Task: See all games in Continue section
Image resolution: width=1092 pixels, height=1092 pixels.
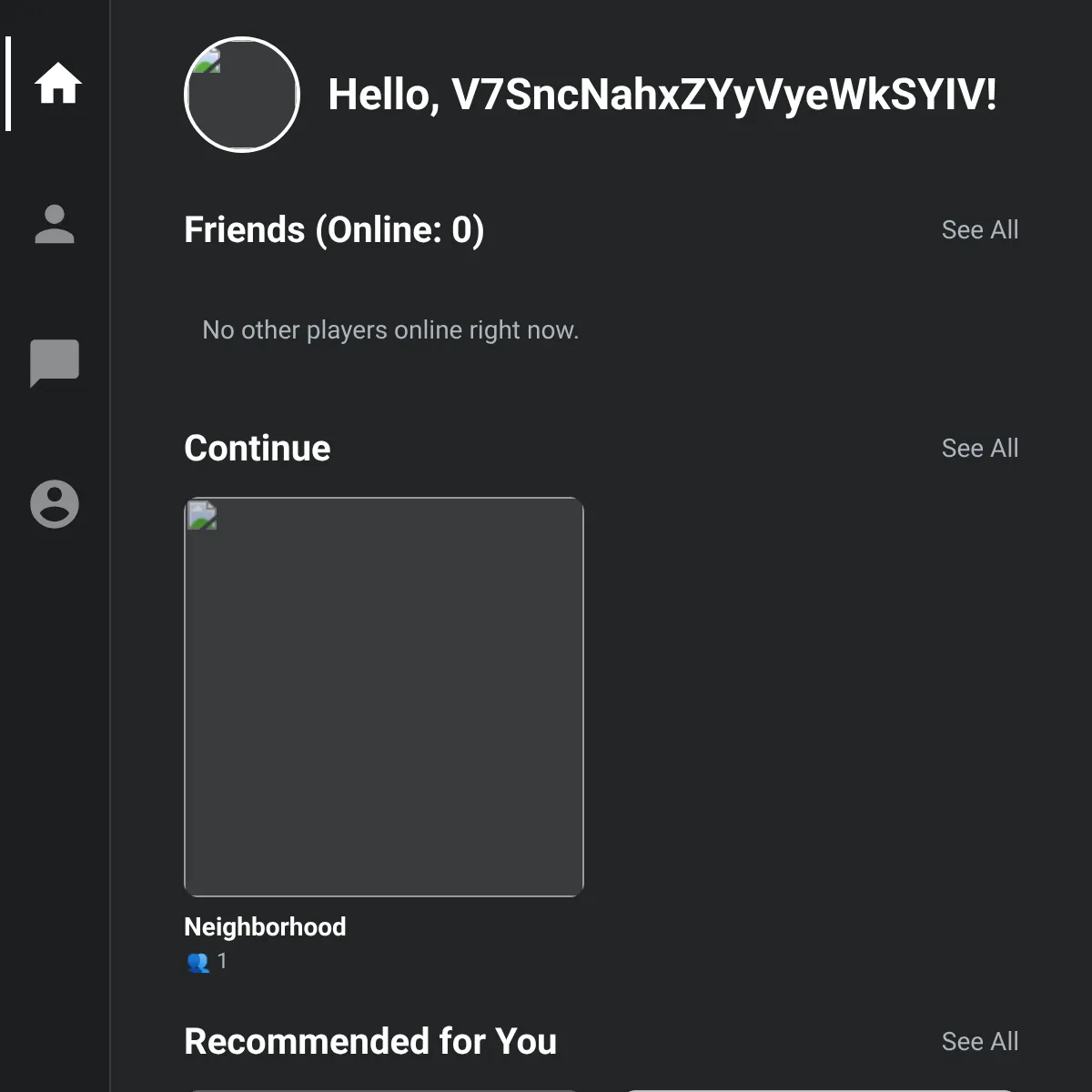Action: point(980,448)
